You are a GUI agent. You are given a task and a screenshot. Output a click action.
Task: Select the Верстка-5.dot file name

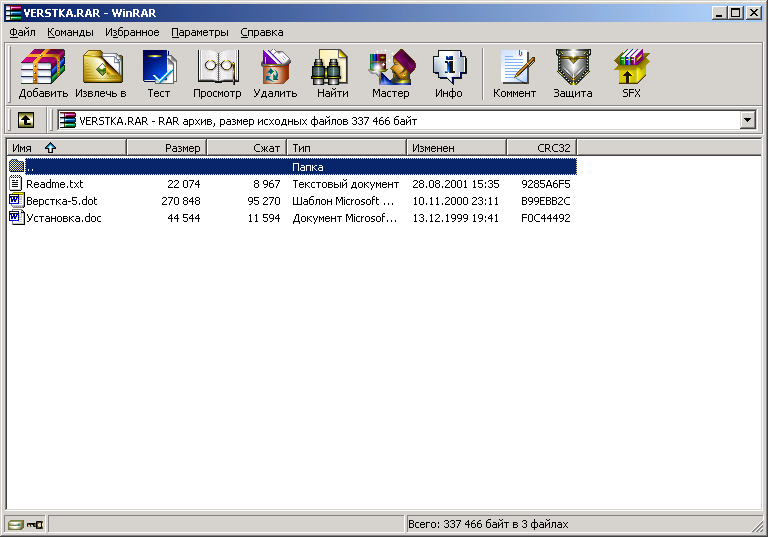pyautogui.click(x=62, y=201)
